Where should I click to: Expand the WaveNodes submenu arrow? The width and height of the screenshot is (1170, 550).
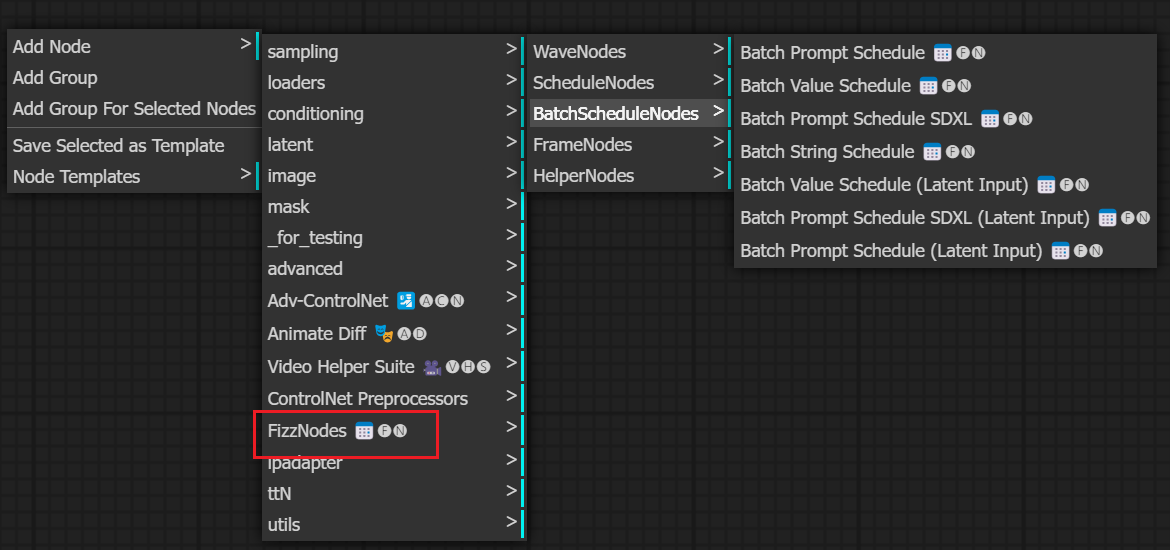(718, 49)
